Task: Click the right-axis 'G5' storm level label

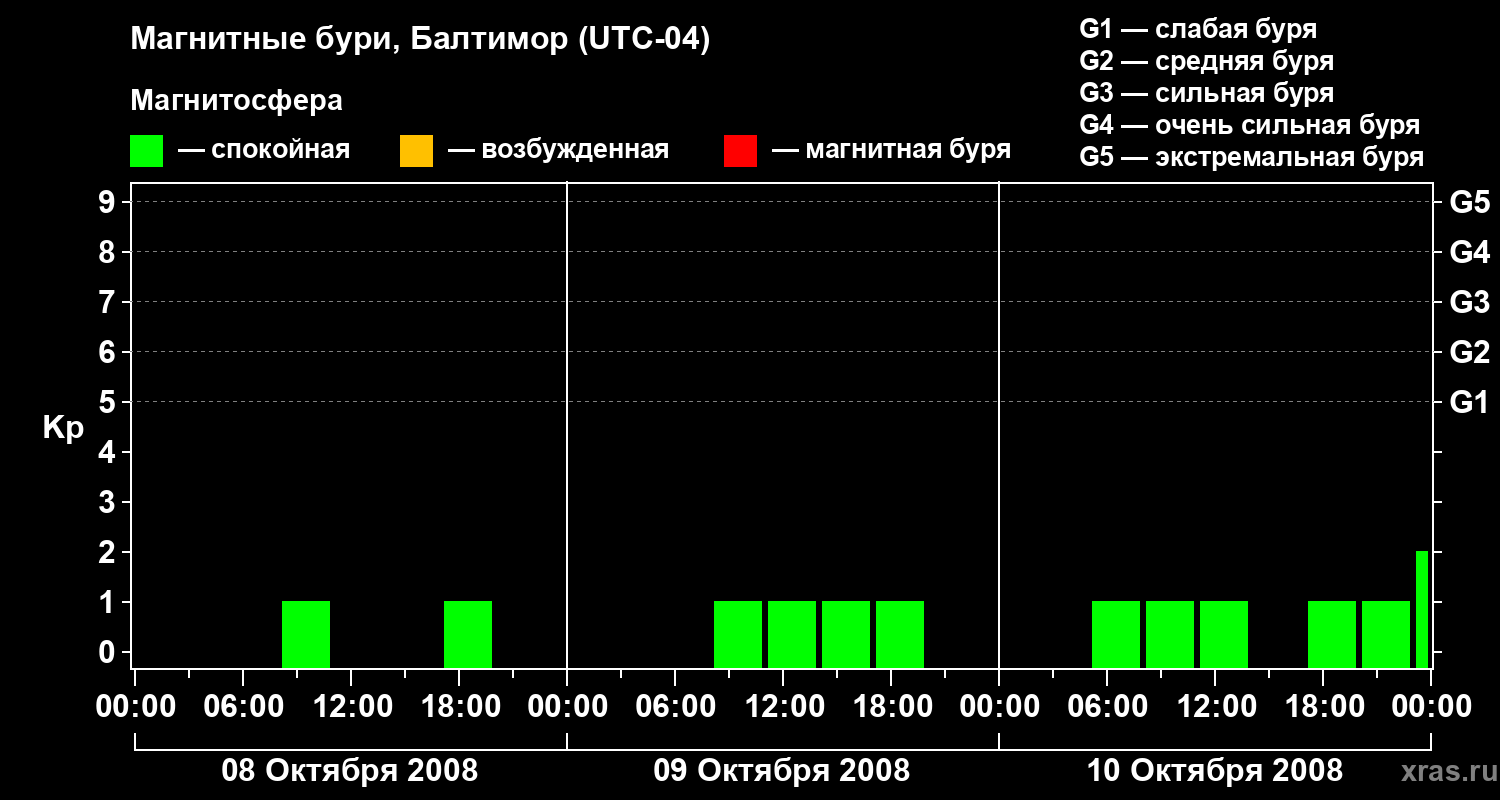Action: click(x=1469, y=203)
